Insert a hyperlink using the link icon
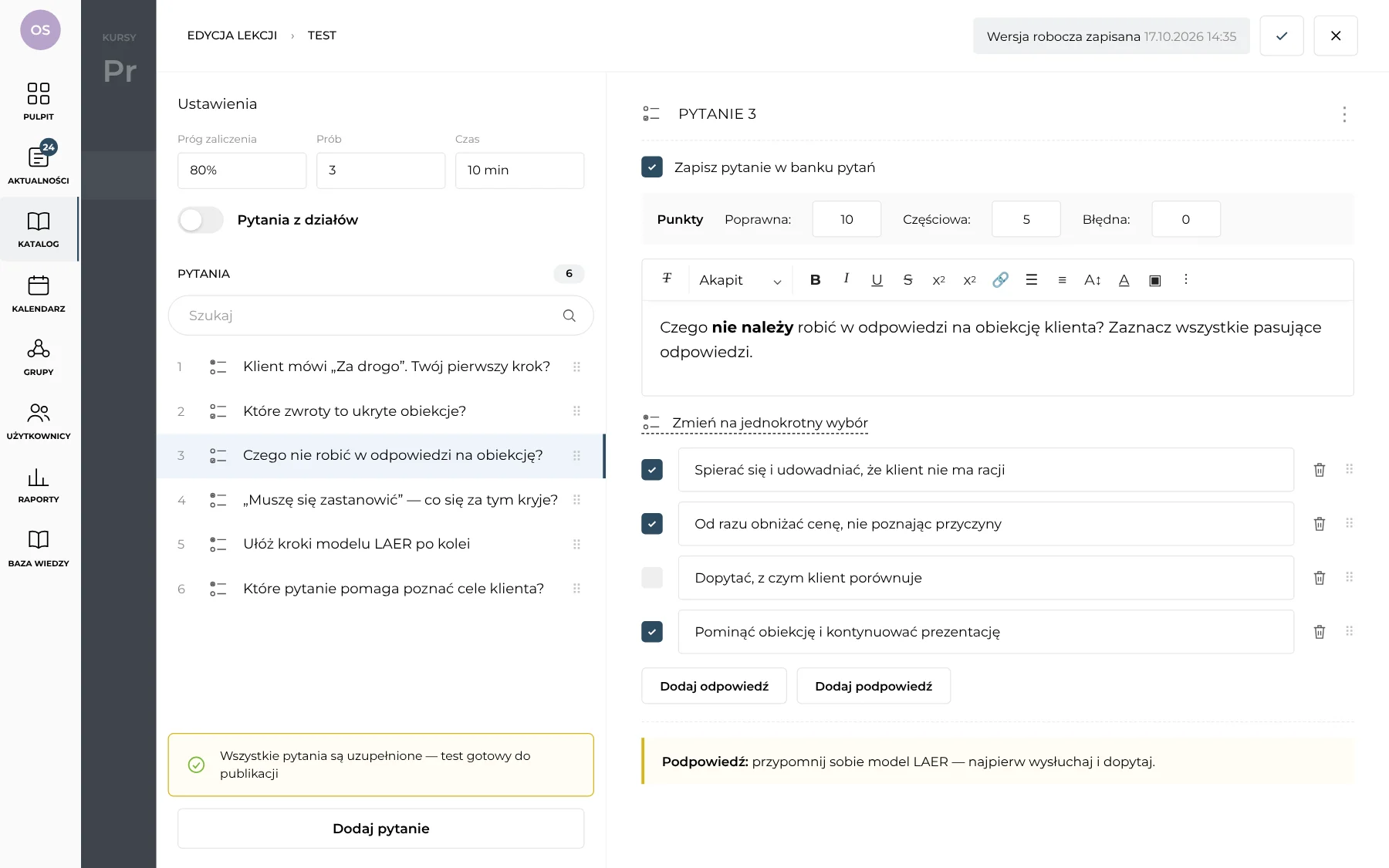 [x=1000, y=280]
